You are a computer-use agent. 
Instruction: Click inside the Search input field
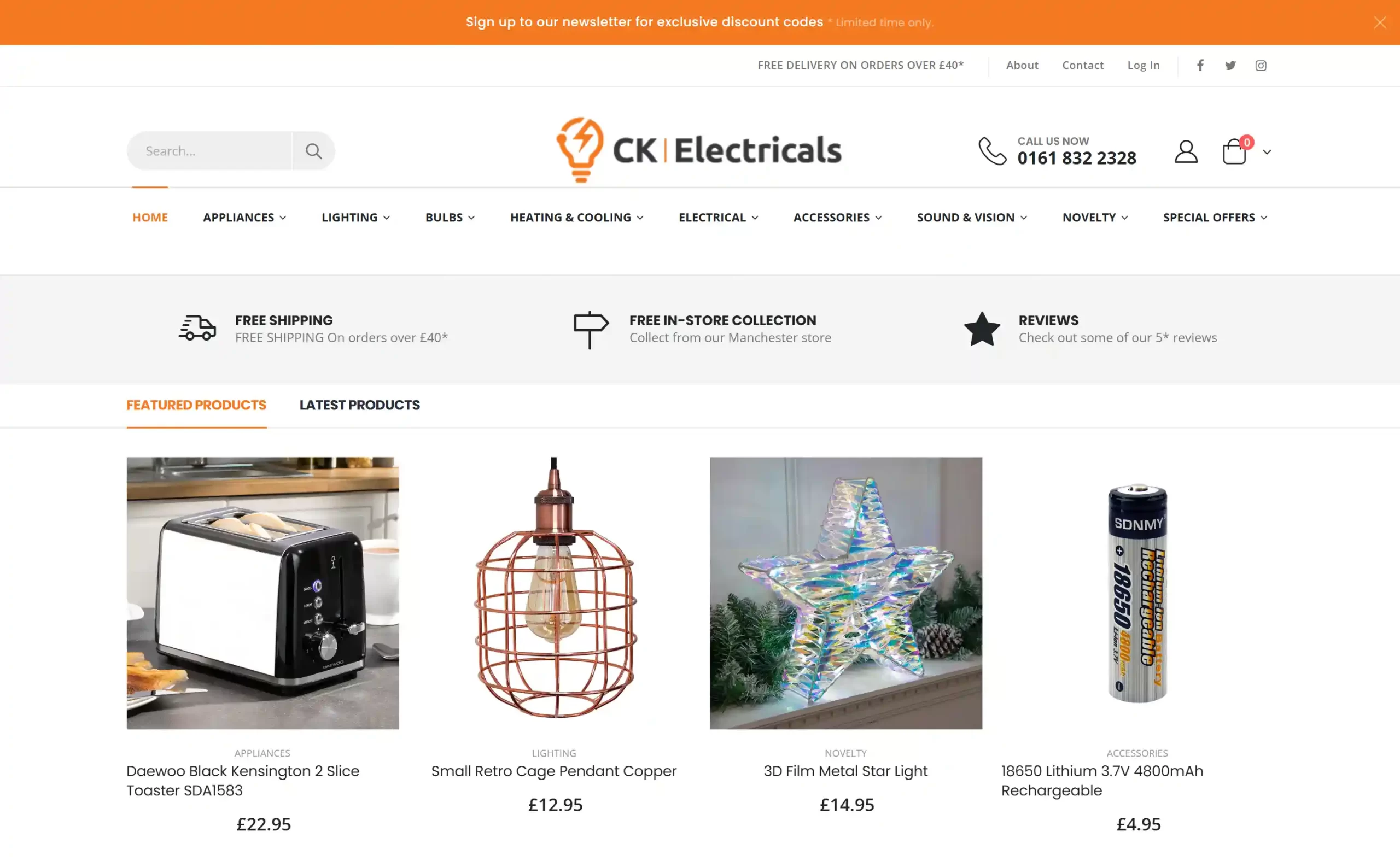(210, 151)
